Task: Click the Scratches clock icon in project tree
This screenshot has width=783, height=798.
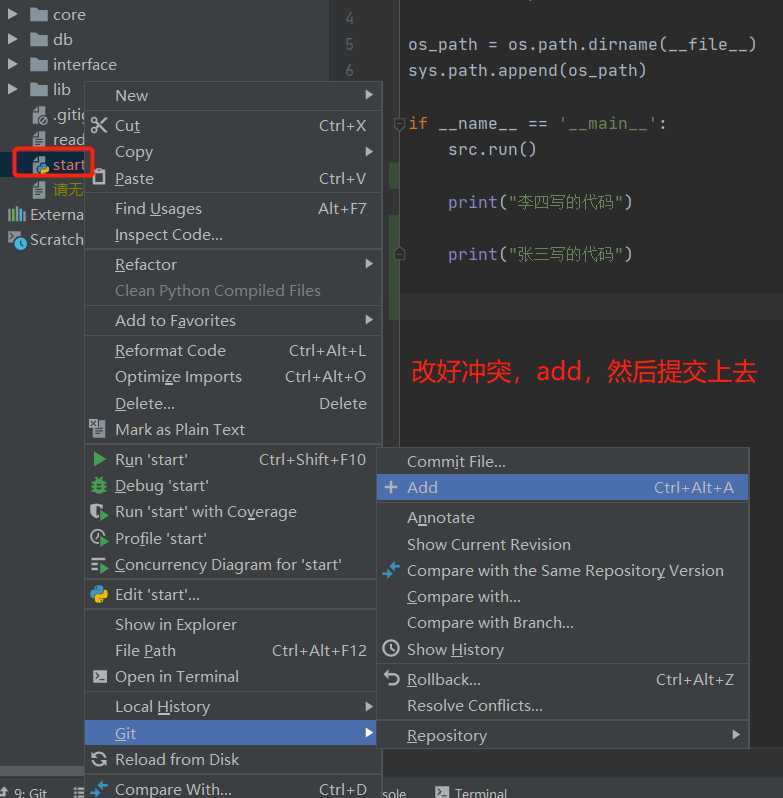Action: (x=17, y=240)
